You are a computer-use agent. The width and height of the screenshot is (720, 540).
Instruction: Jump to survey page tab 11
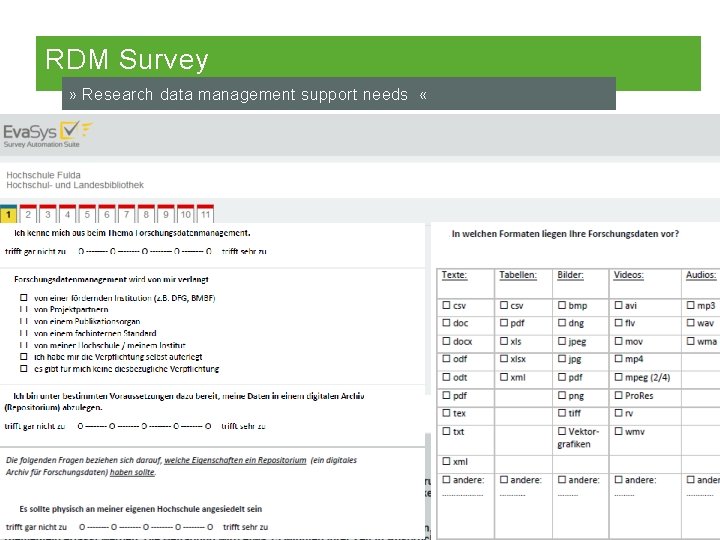(206, 214)
